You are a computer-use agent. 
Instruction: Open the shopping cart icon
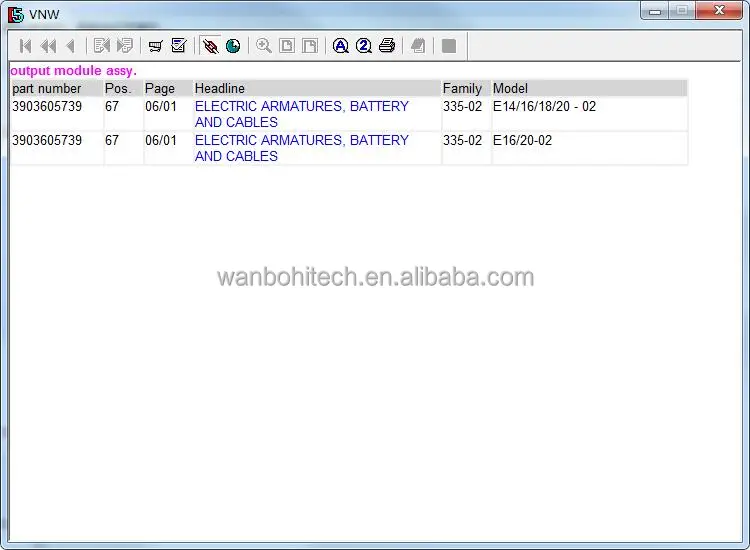[x=155, y=46]
